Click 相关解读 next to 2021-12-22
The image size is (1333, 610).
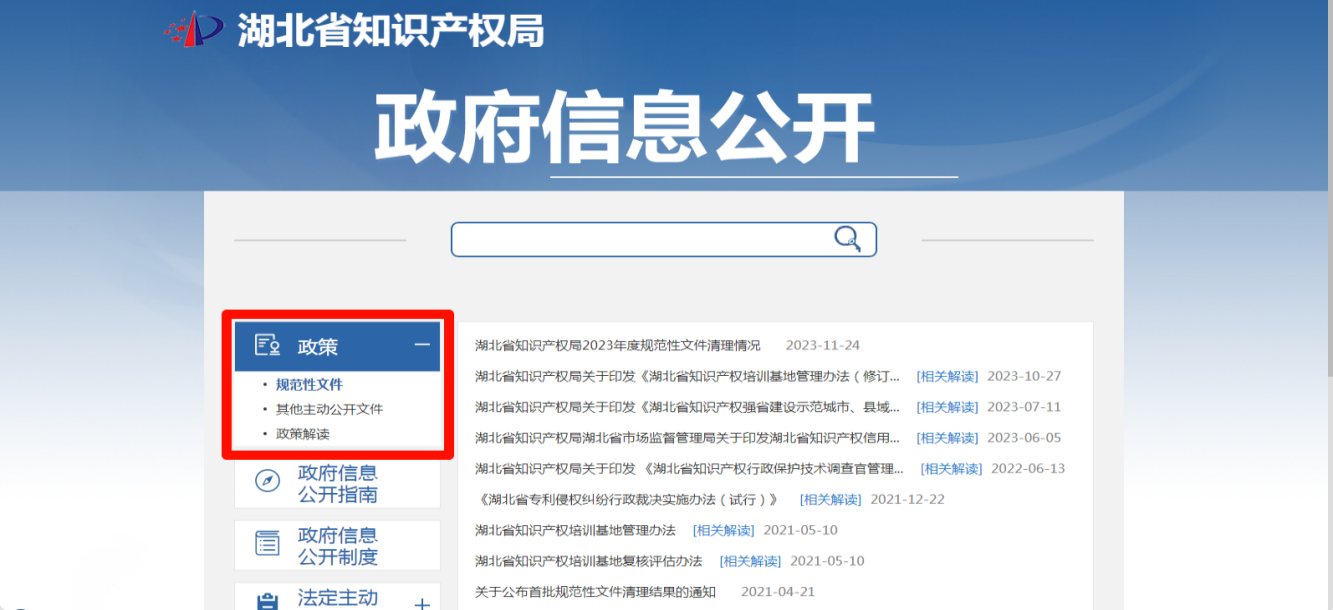click(x=830, y=499)
